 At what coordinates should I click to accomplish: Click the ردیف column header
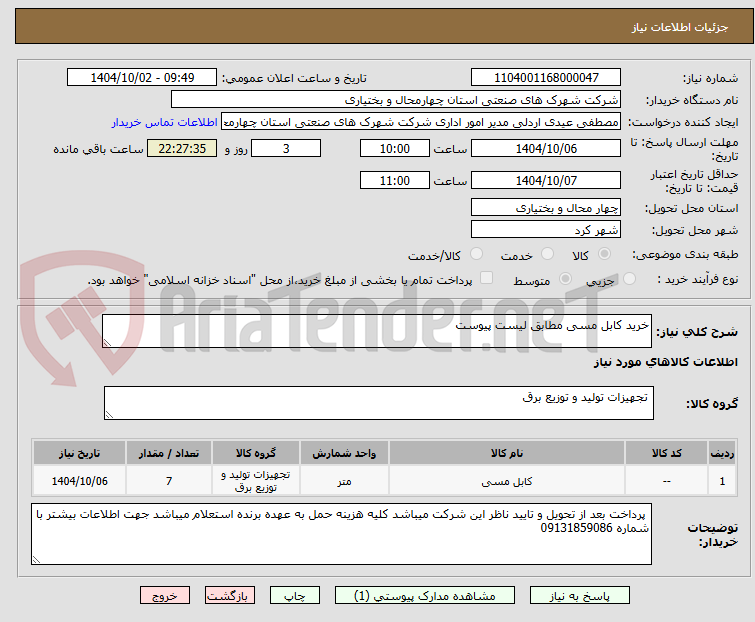point(722,453)
